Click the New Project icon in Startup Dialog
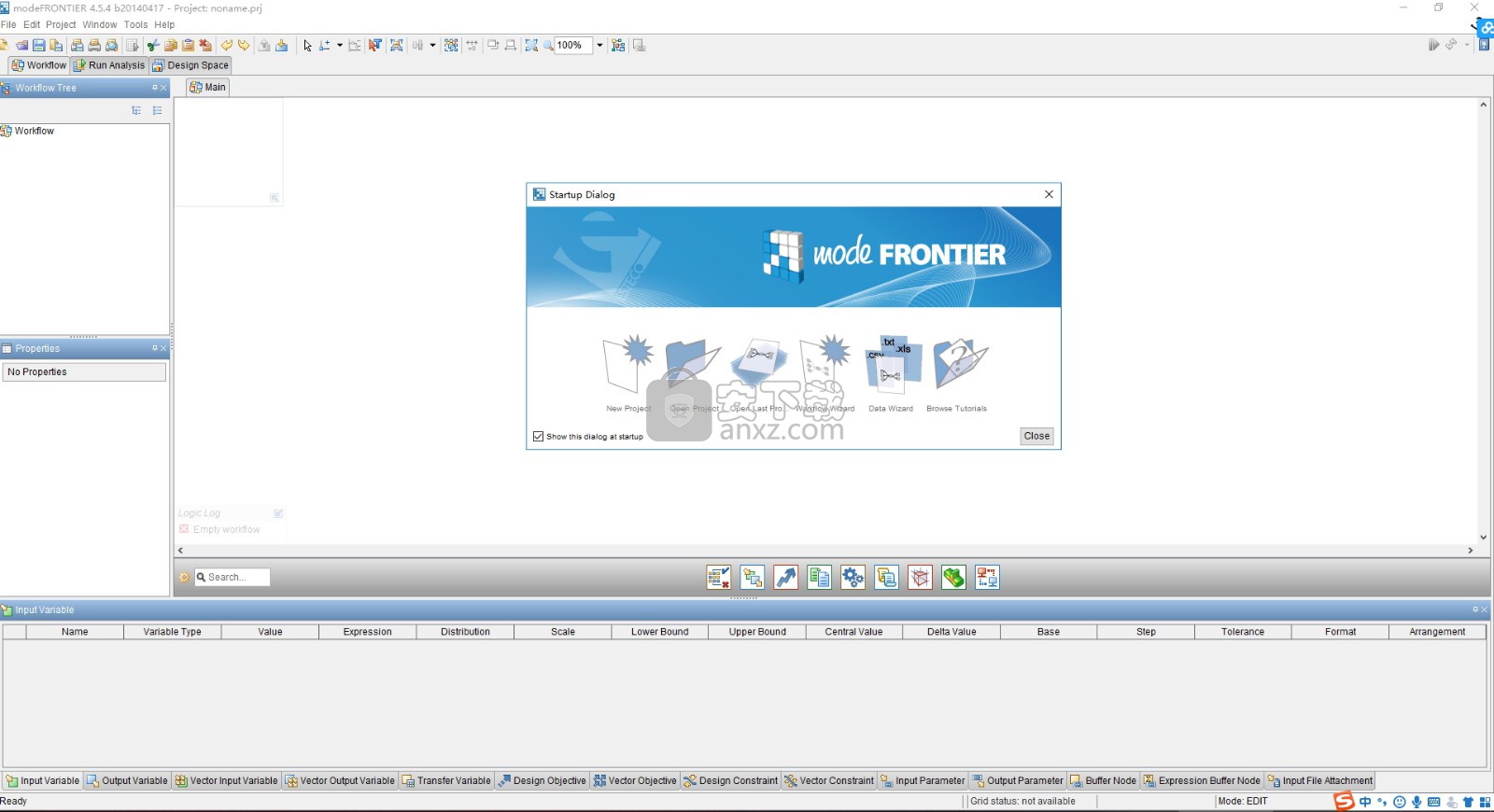This screenshot has width=1494, height=812. pos(628,365)
